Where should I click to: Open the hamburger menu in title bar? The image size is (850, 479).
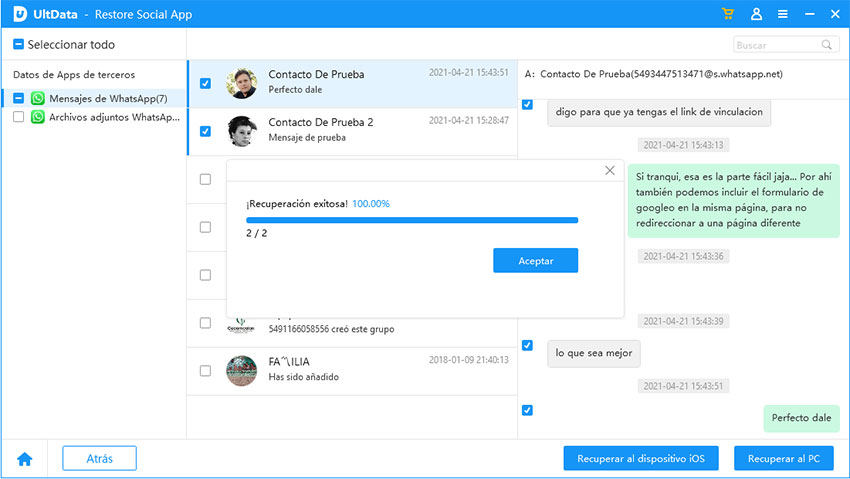pyautogui.click(x=783, y=14)
